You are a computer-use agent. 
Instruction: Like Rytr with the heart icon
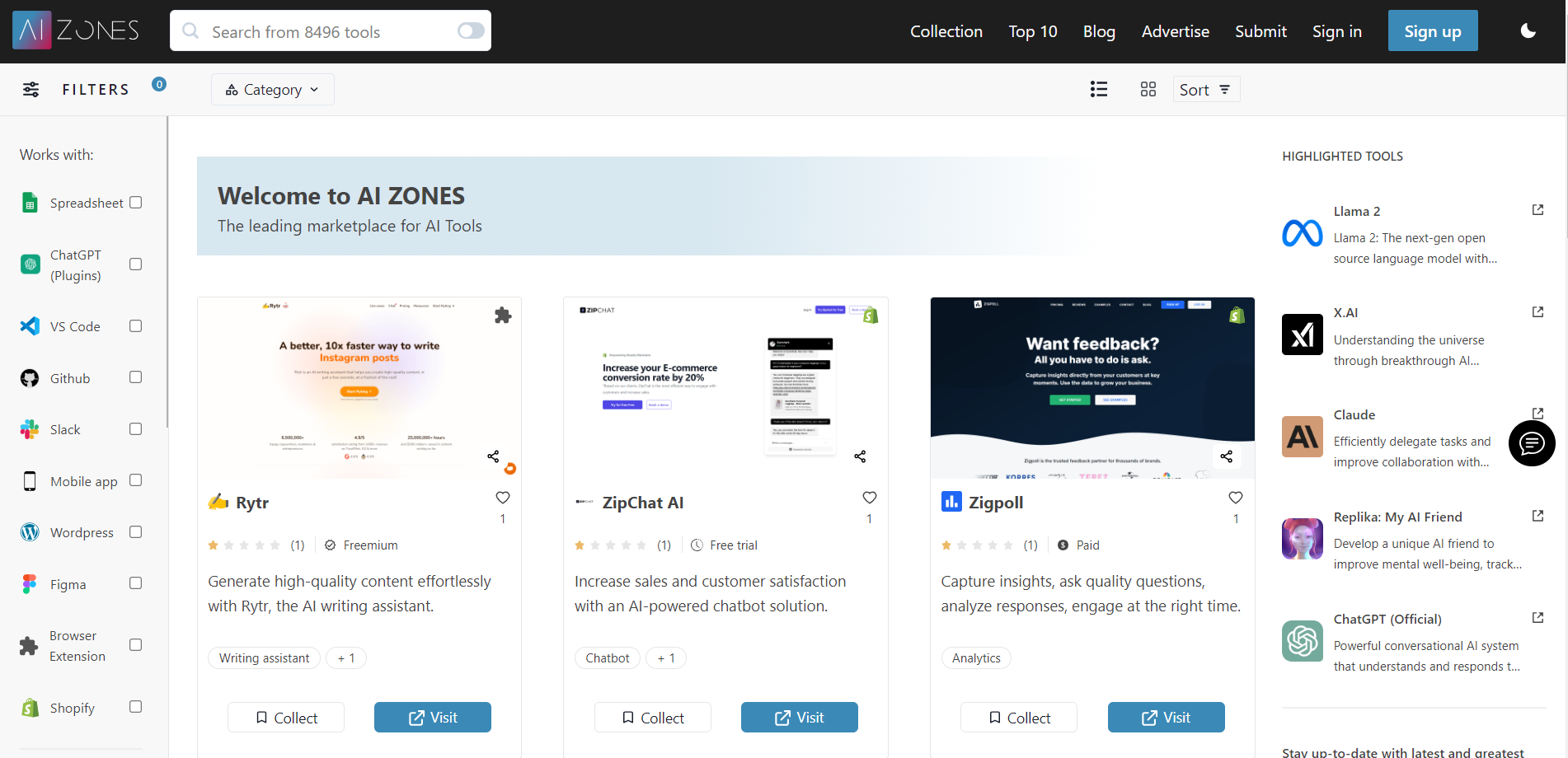pos(503,498)
